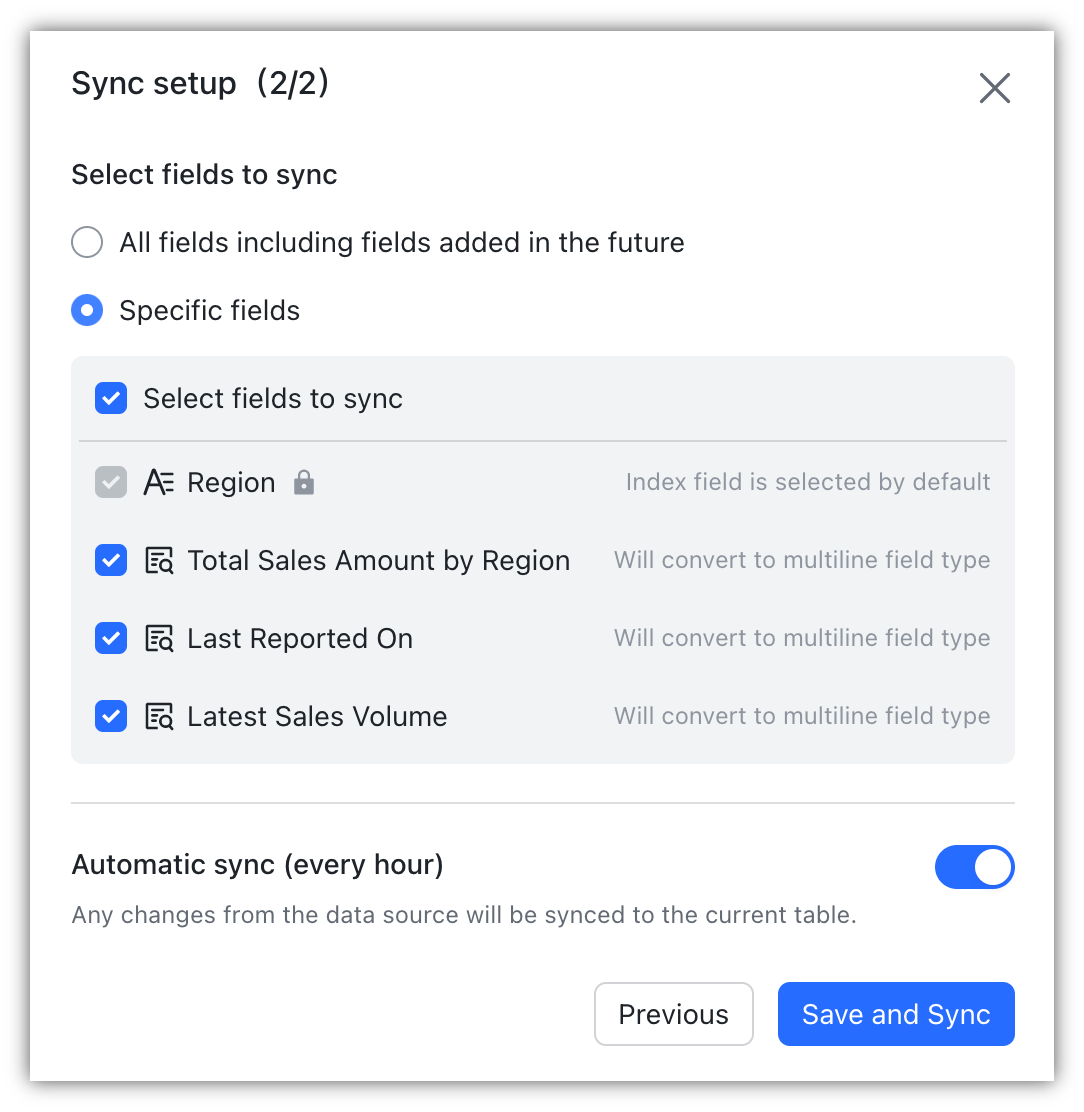Click the Latest Sales Volume field name

coord(317,717)
